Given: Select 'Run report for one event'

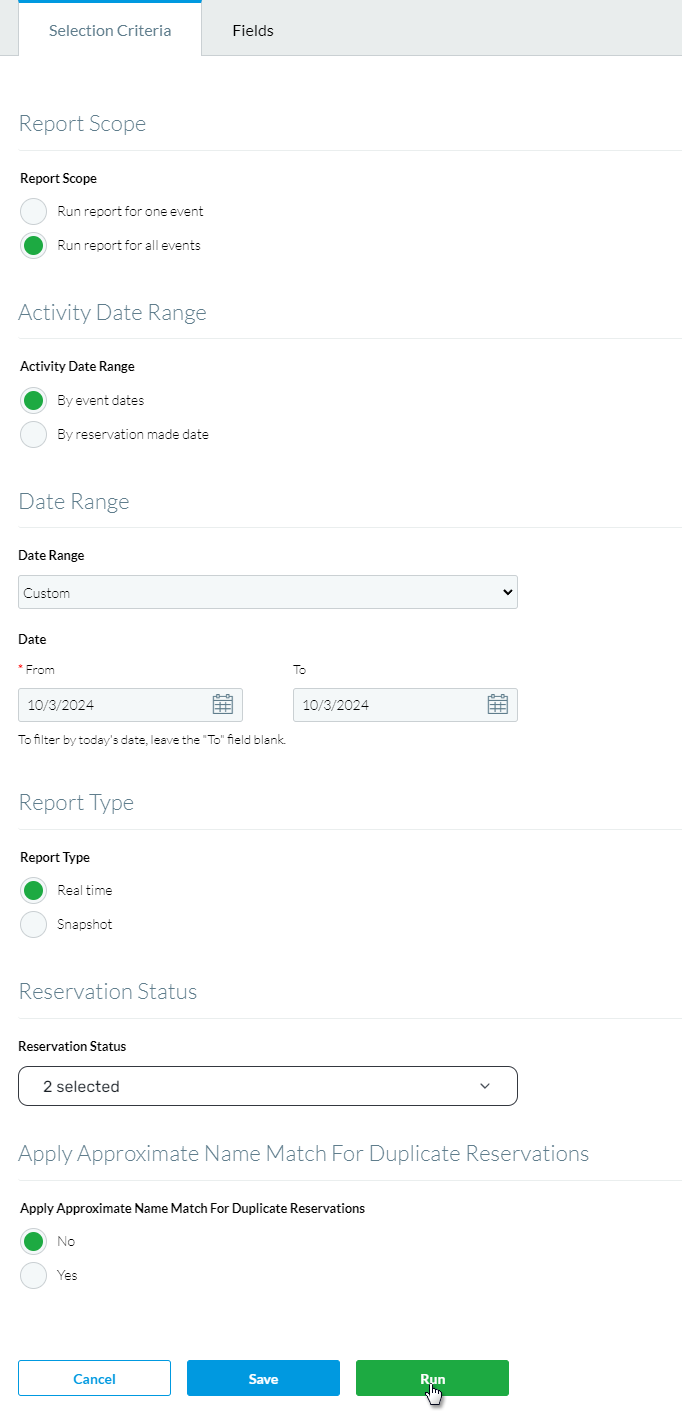Looking at the screenshot, I should pyautogui.click(x=33, y=211).
